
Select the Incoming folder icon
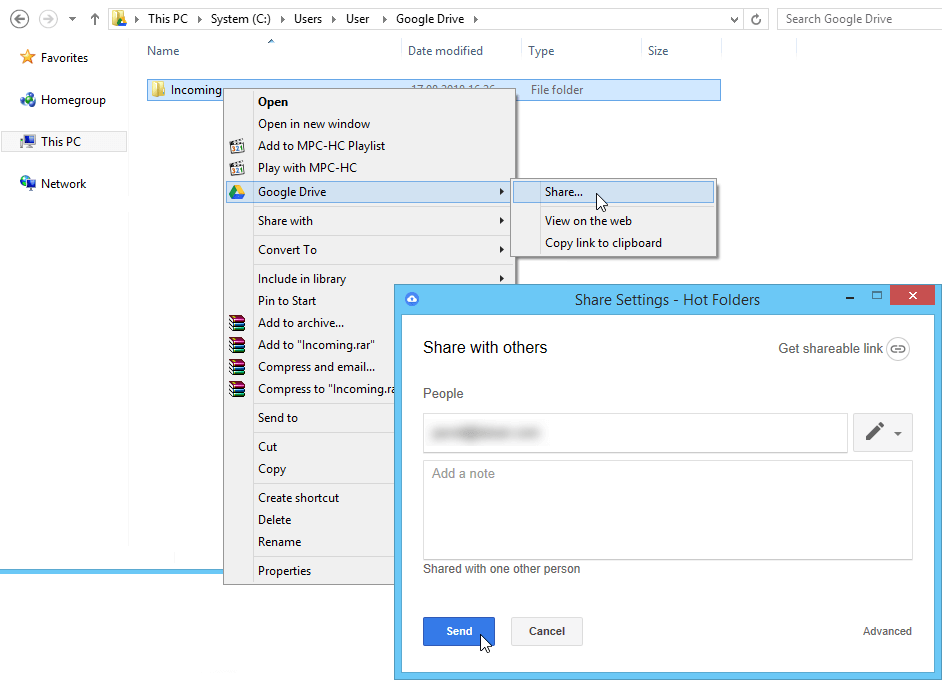[x=158, y=89]
